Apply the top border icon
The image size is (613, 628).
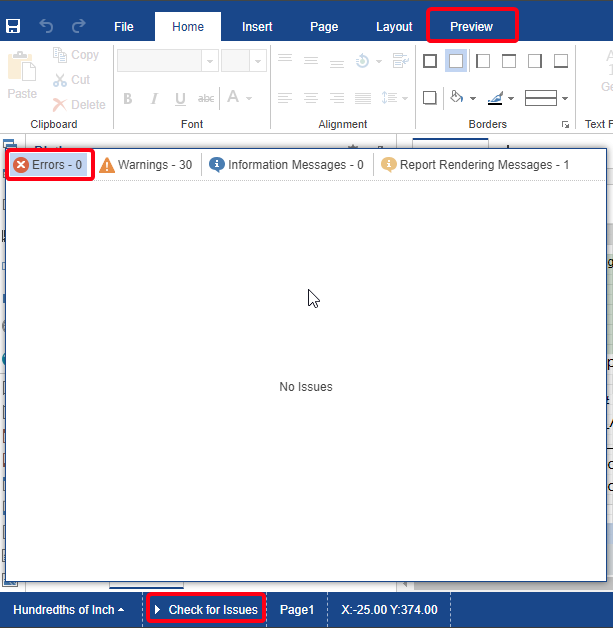coord(508,61)
